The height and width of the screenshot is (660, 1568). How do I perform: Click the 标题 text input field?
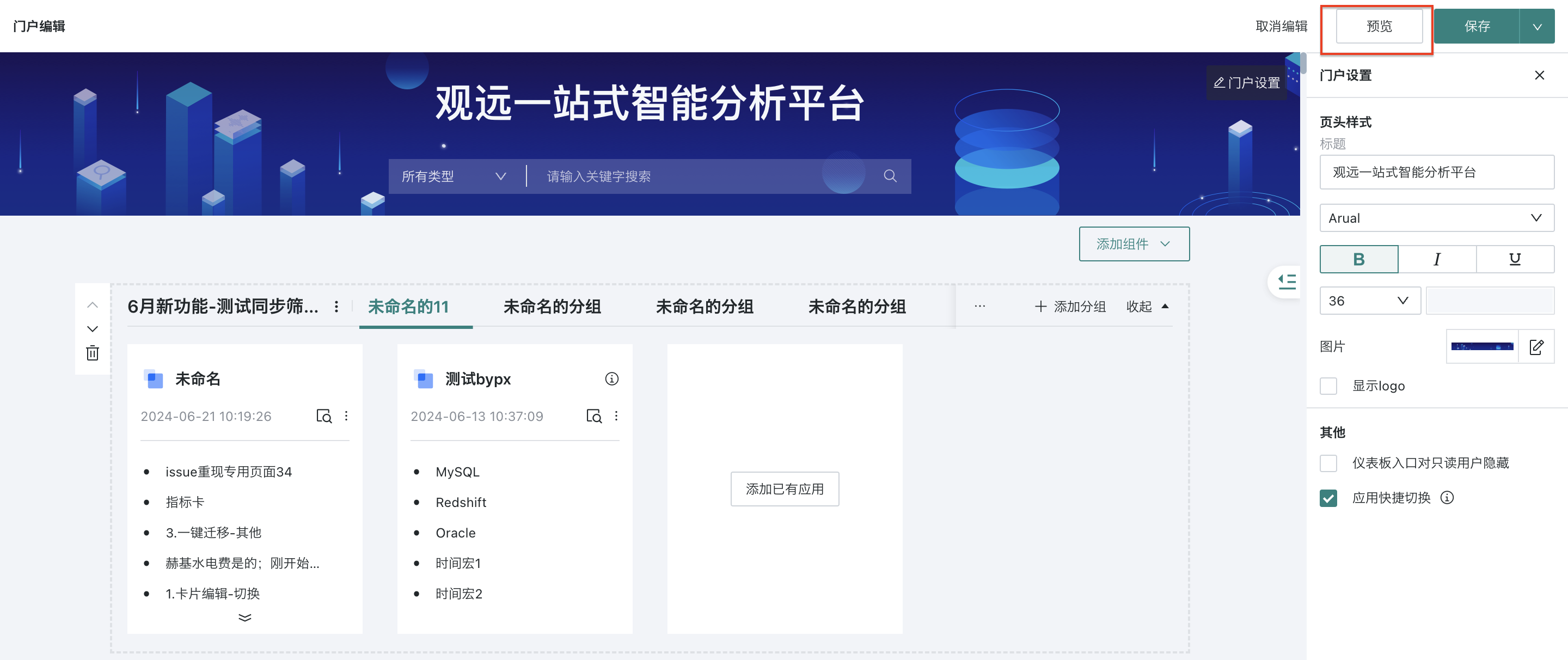(x=1437, y=172)
